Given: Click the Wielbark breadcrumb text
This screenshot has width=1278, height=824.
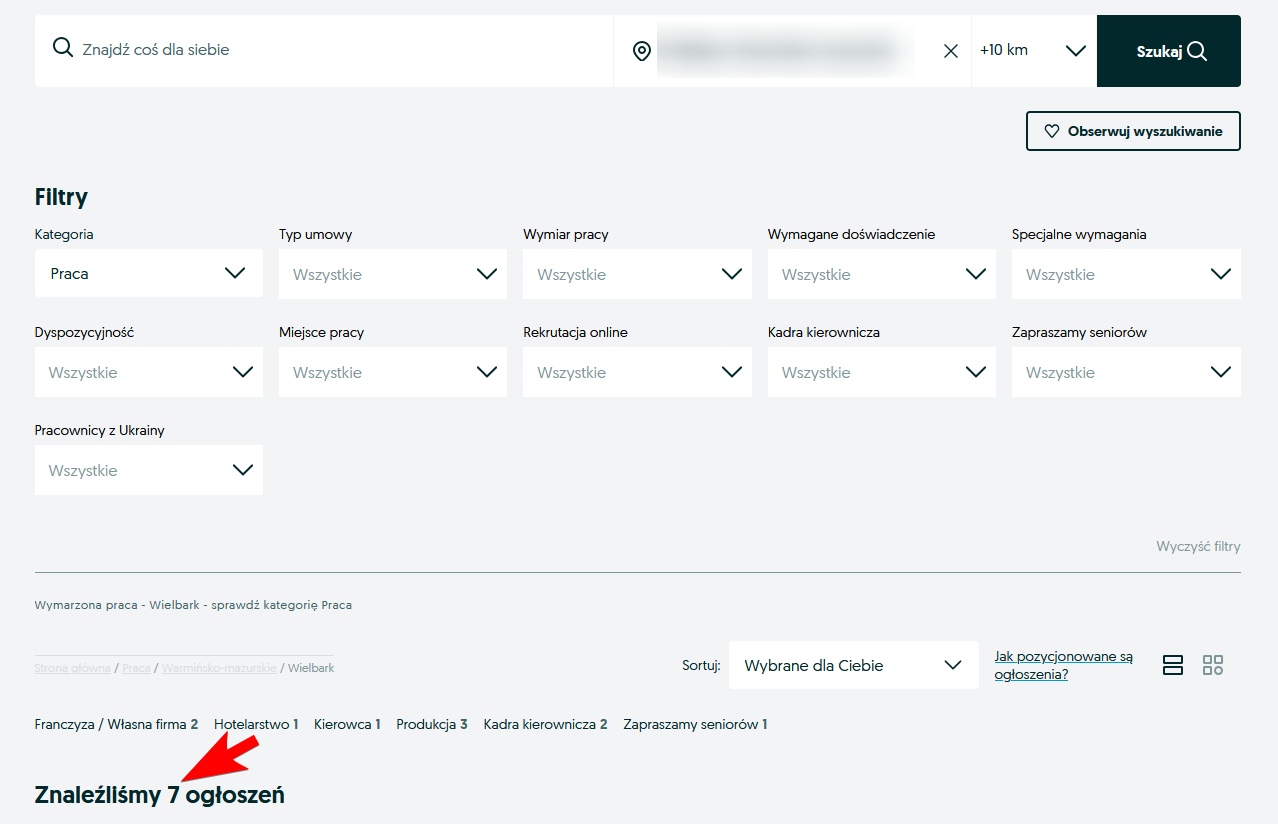Looking at the screenshot, I should [x=311, y=668].
